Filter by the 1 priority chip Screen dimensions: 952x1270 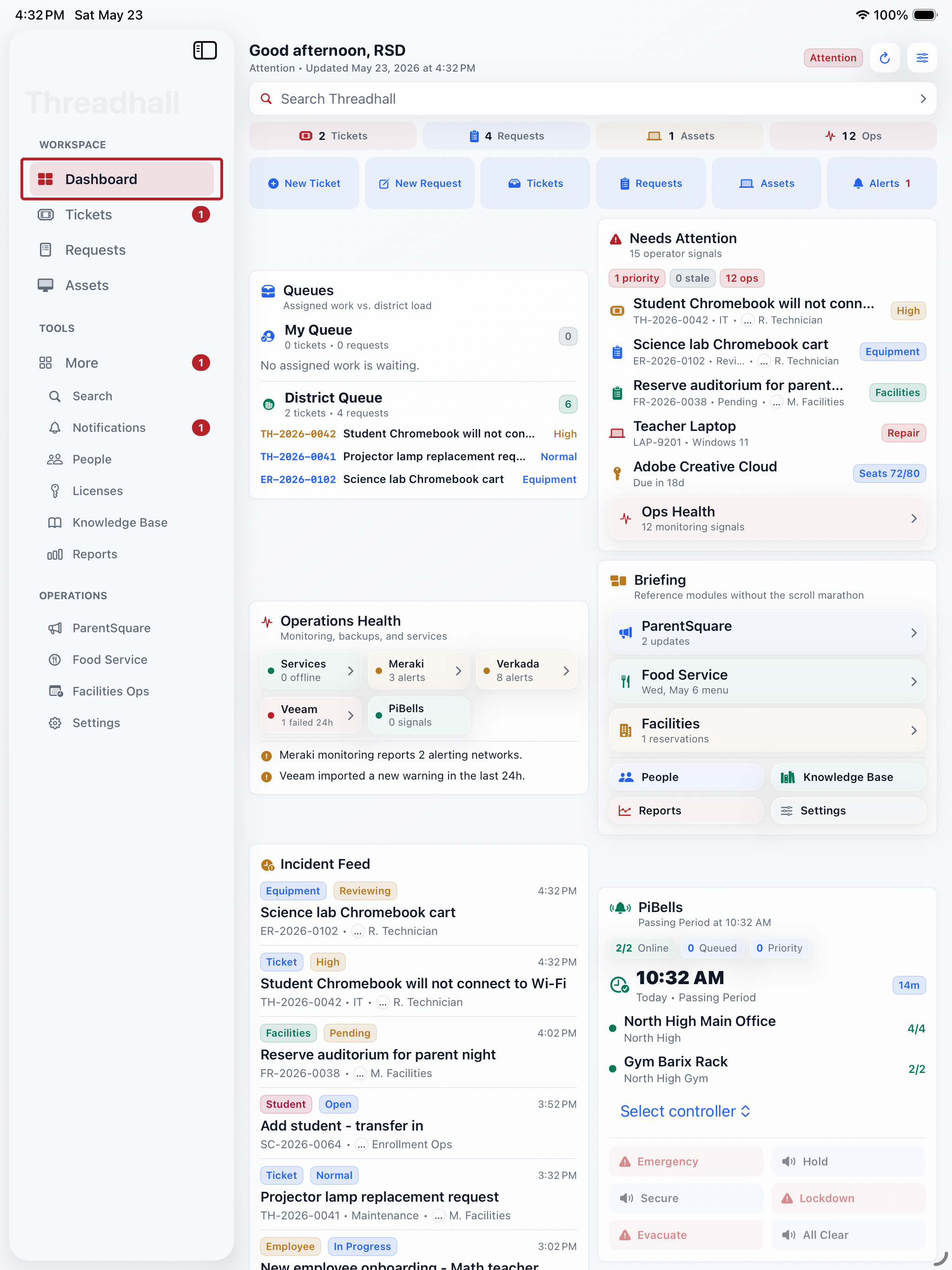pyautogui.click(x=637, y=278)
